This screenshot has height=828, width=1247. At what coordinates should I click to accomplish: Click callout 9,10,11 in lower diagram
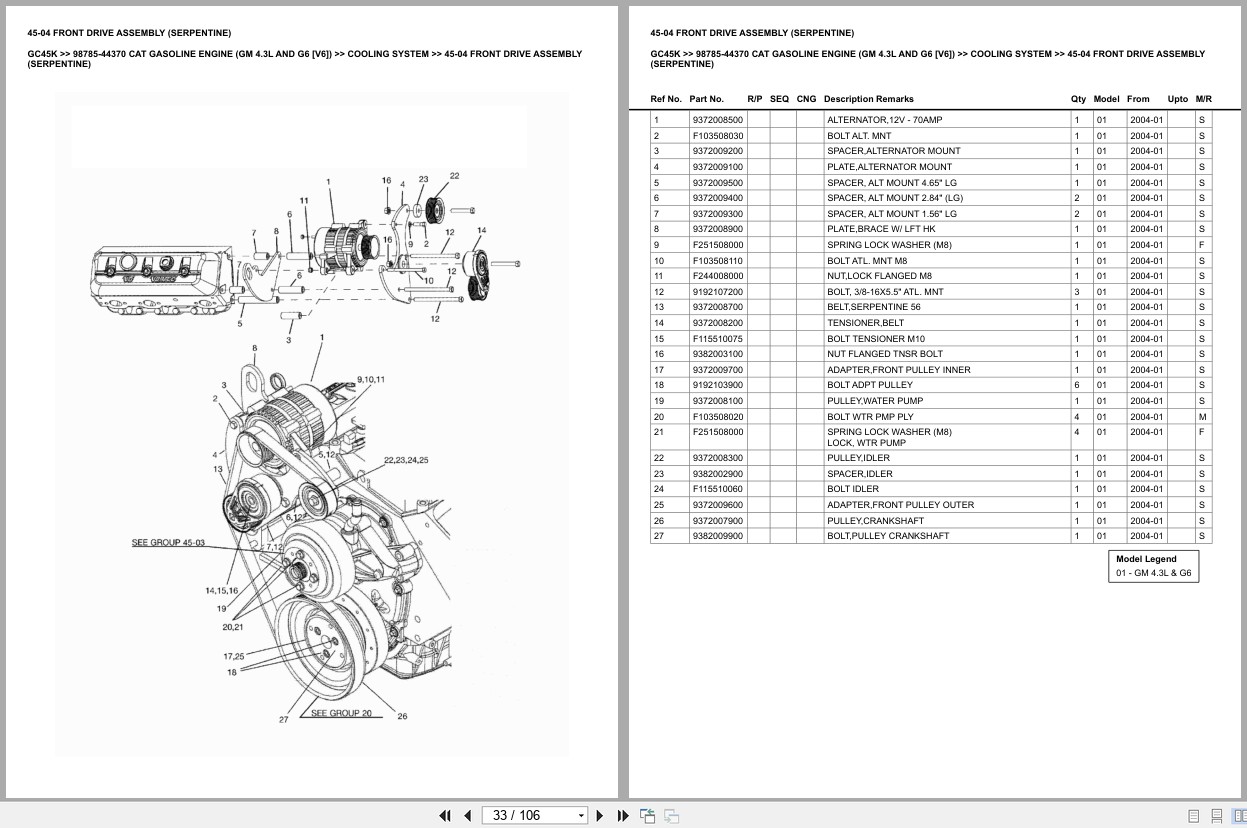[x=371, y=380]
